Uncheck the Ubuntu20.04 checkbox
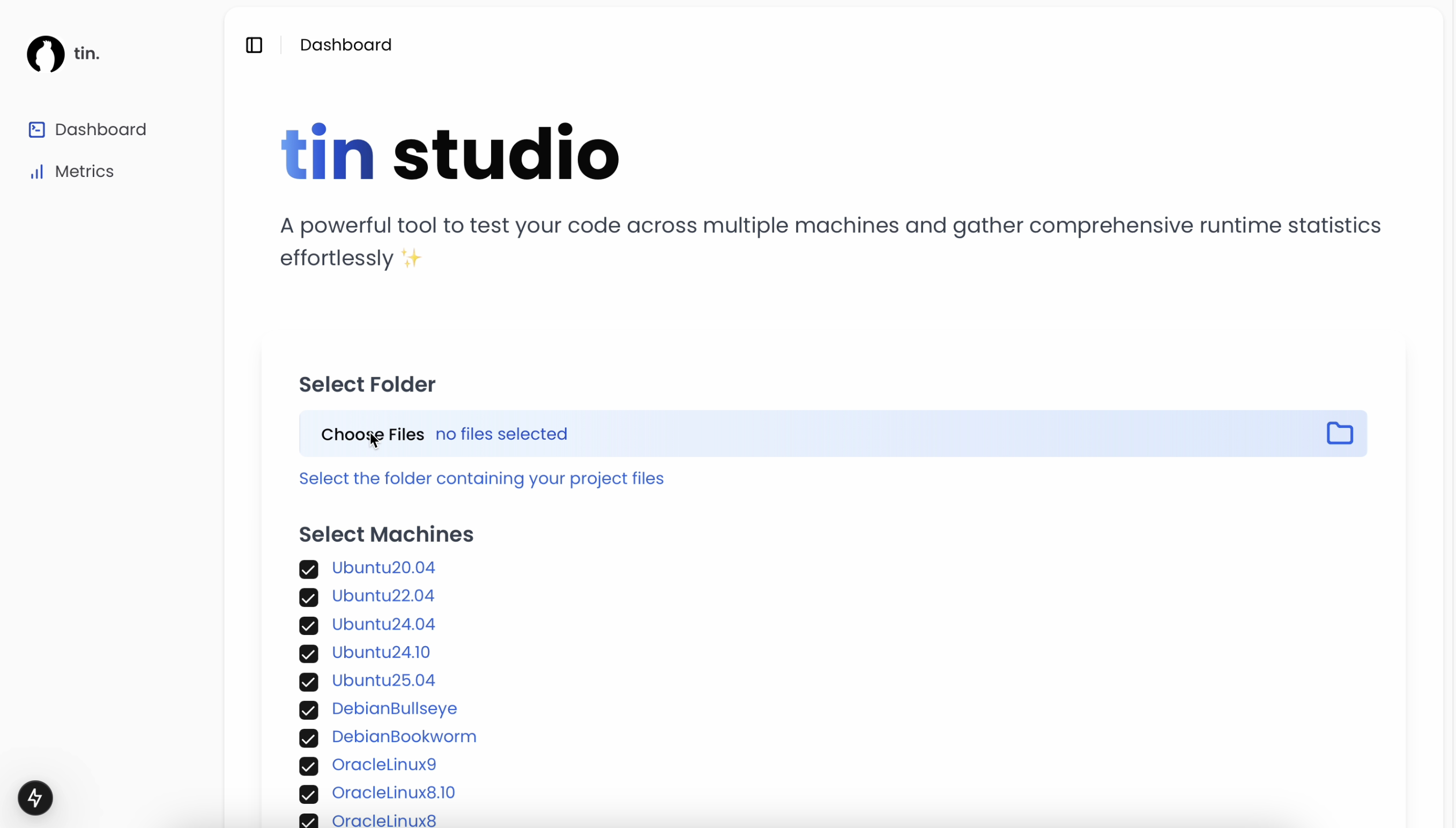Viewport: 1456px width, 828px height. (x=309, y=568)
